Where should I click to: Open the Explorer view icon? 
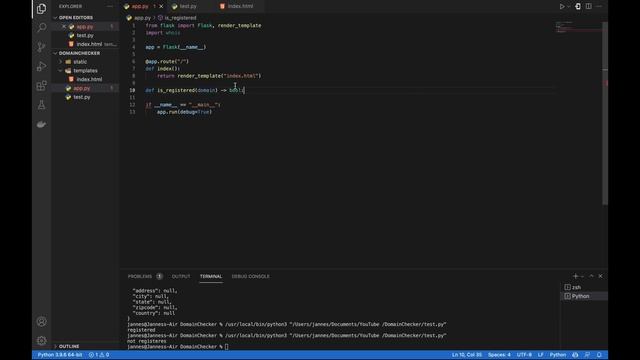click(41, 9)
